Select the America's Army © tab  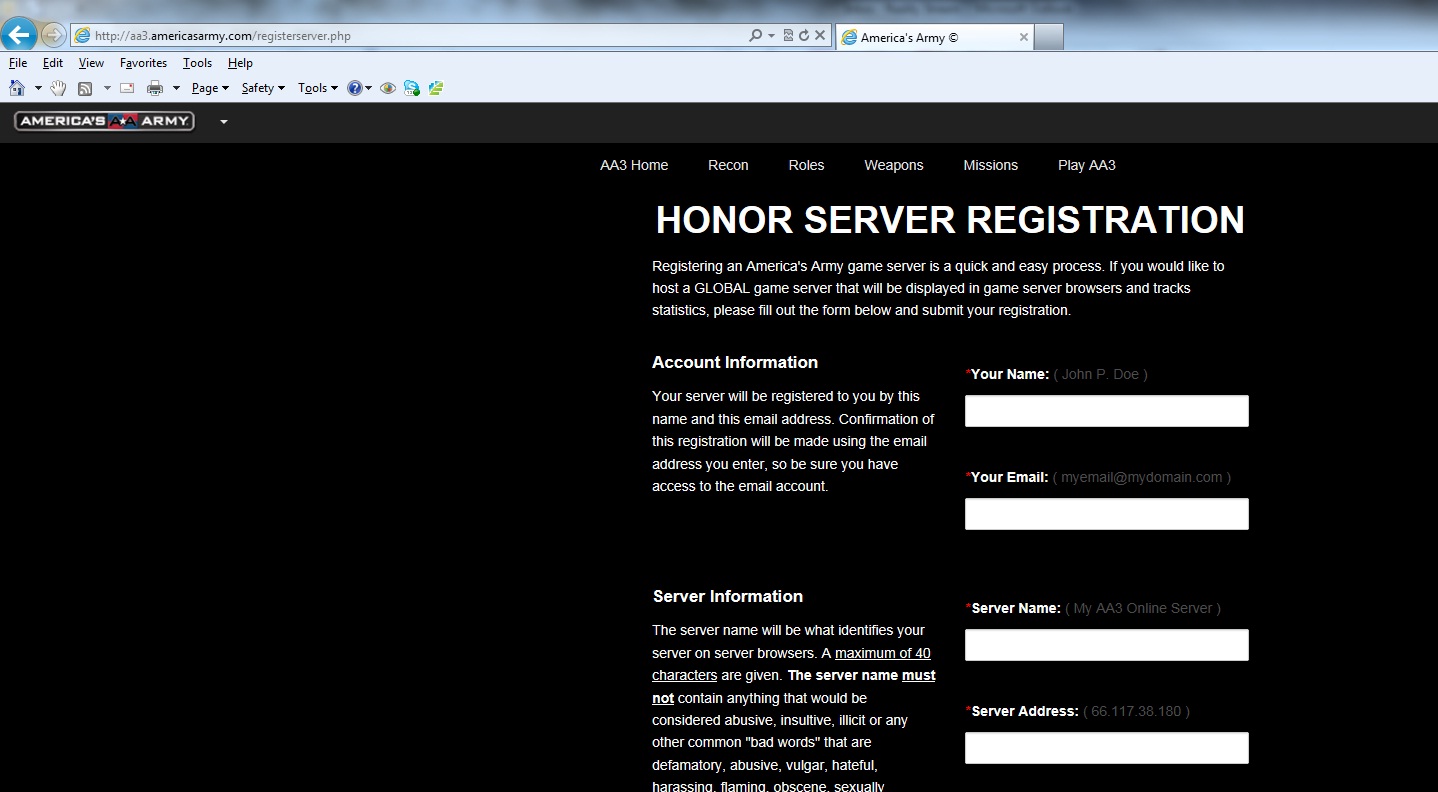tap(934, 37)
